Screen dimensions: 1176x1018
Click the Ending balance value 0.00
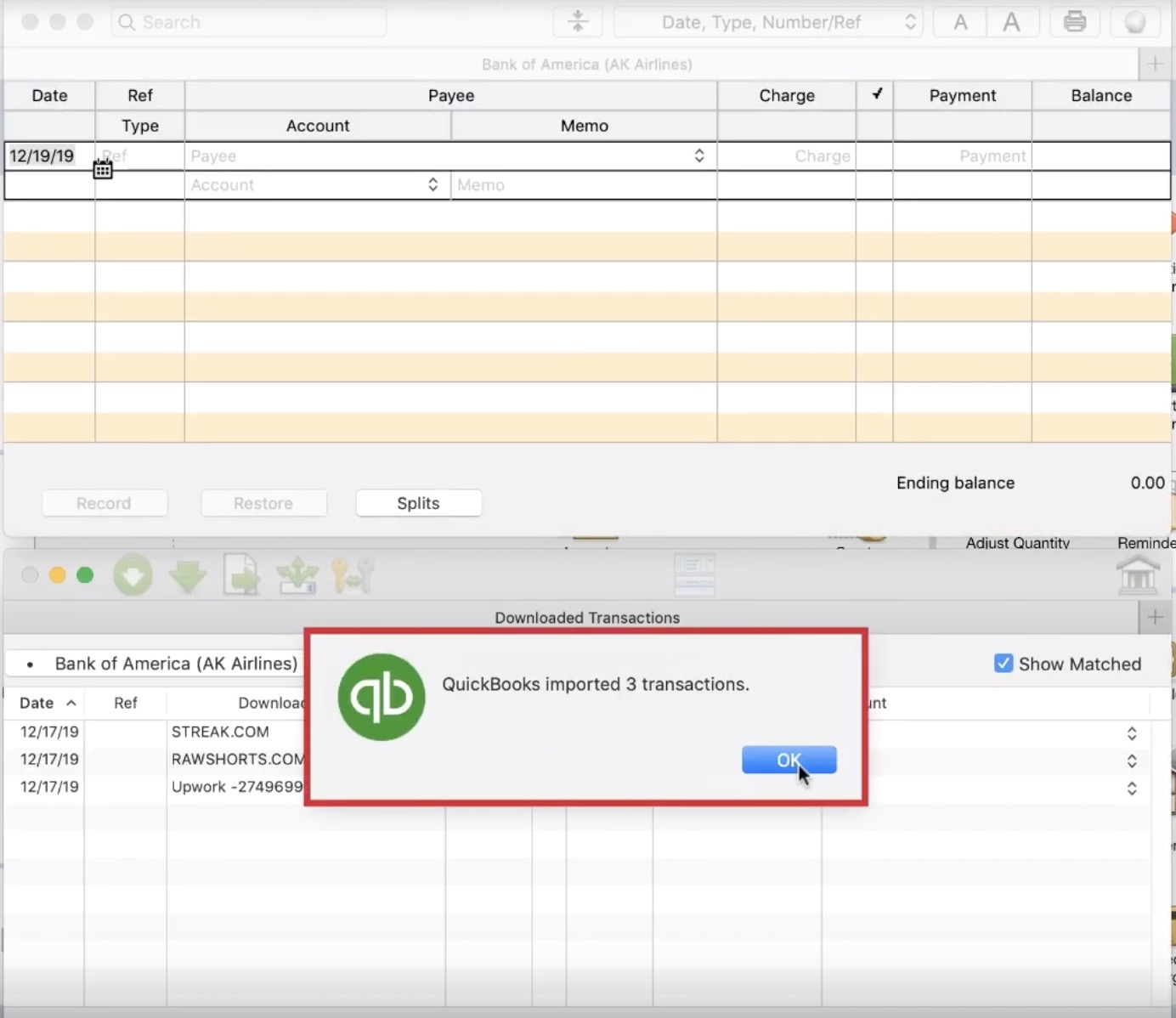(x=1147, y=483)
